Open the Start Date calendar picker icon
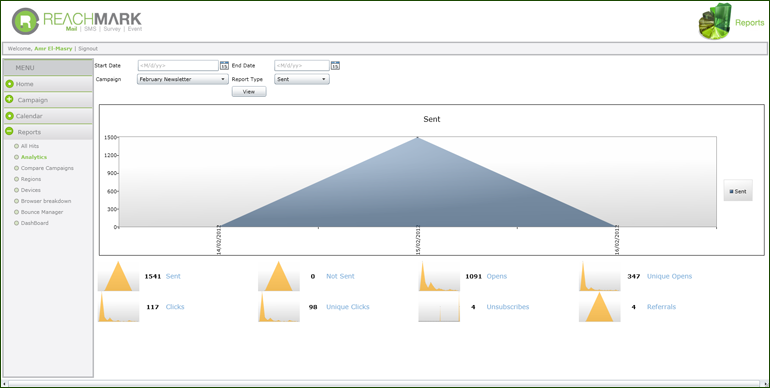 pyautogui.click(x=224, y=65)
